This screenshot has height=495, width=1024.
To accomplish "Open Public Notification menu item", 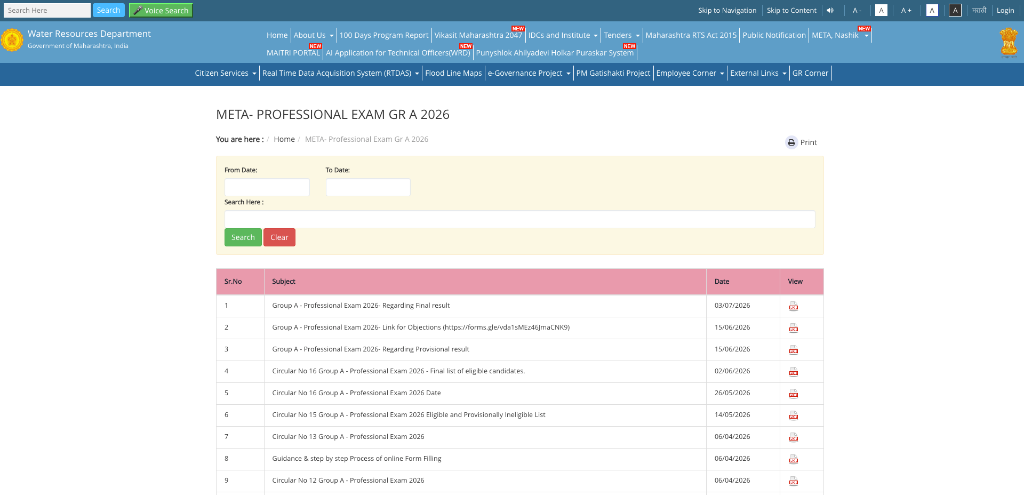I will [x=774, y=35].
